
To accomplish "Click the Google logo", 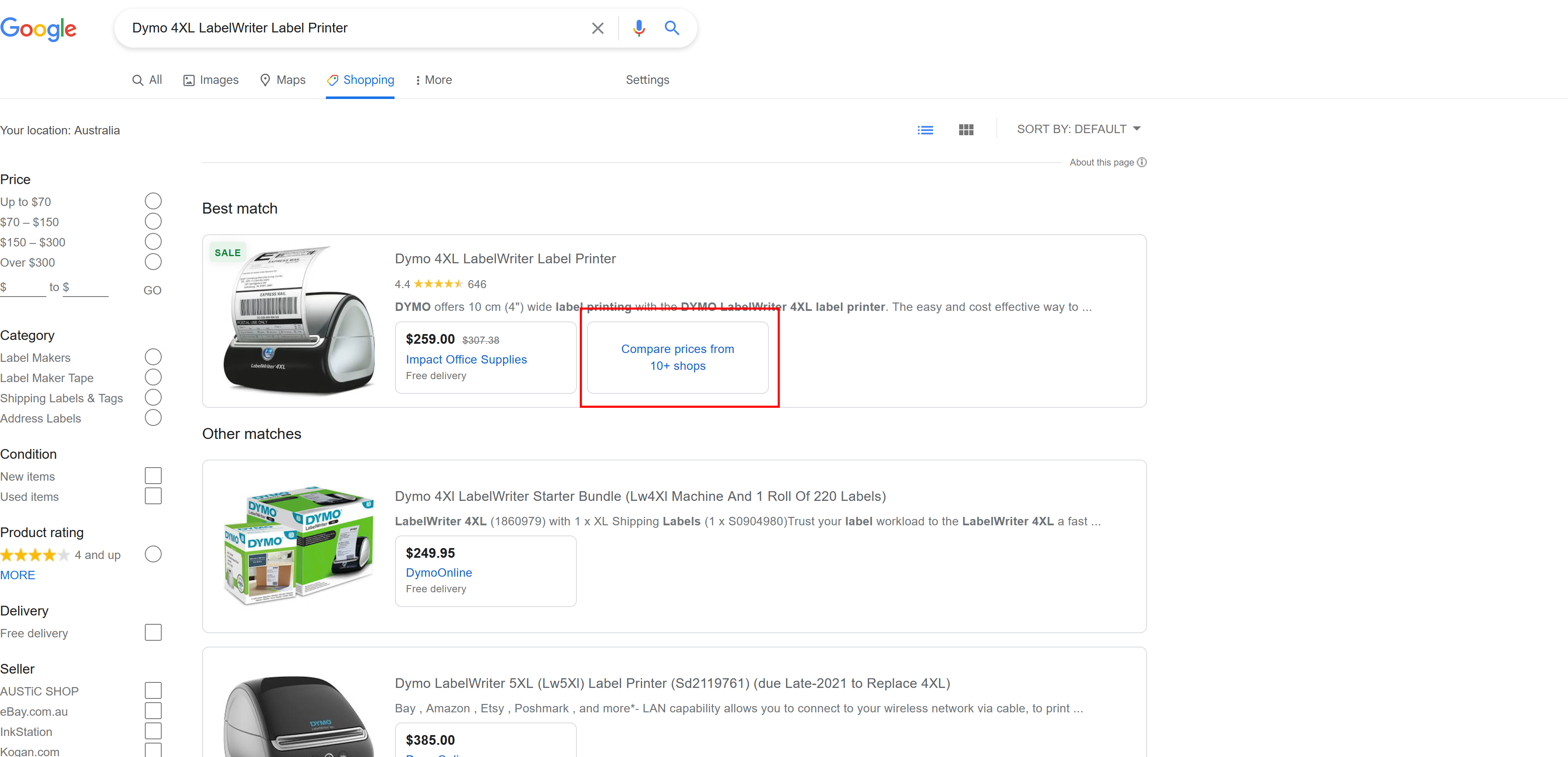I will [x=39, y=29].
